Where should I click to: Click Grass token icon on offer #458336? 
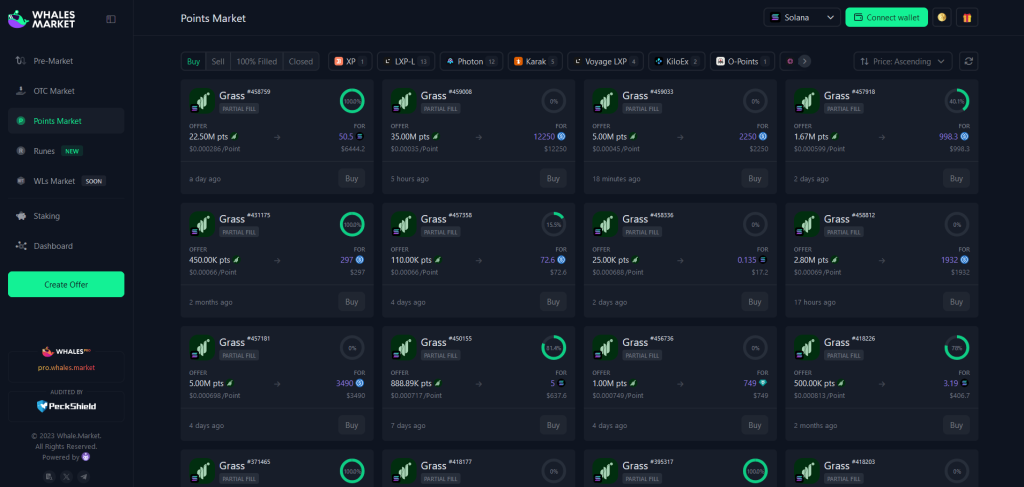[605, 224]
